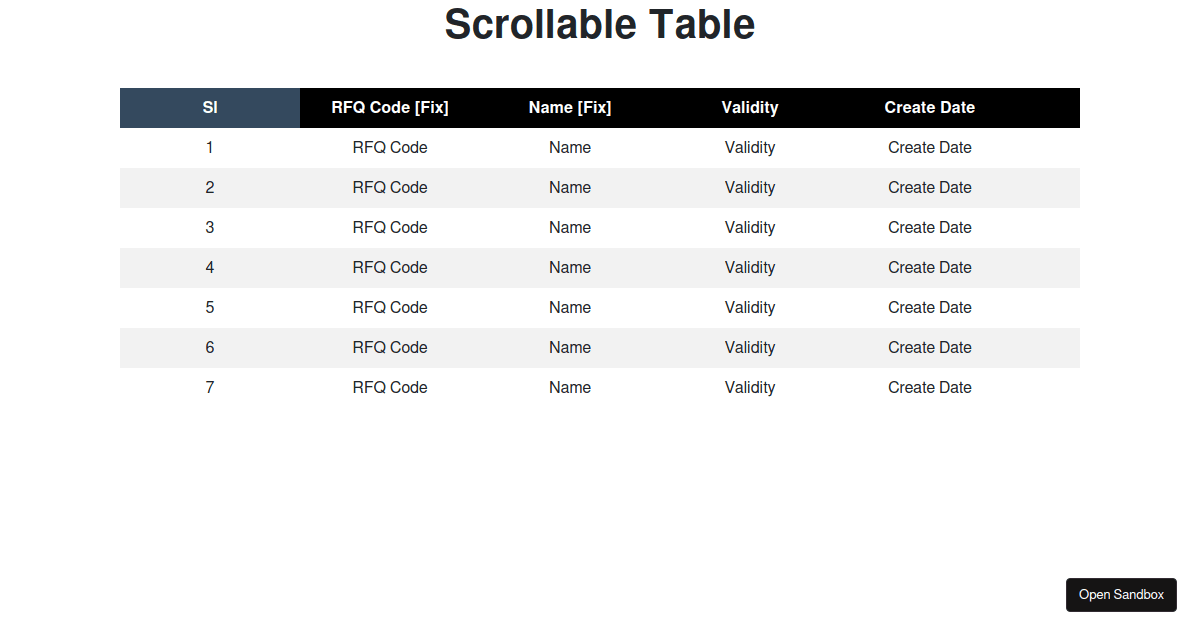Select row 2 in the table
Image resolution: width=1200 pixels, height=630 pixels.
(600, 187)
